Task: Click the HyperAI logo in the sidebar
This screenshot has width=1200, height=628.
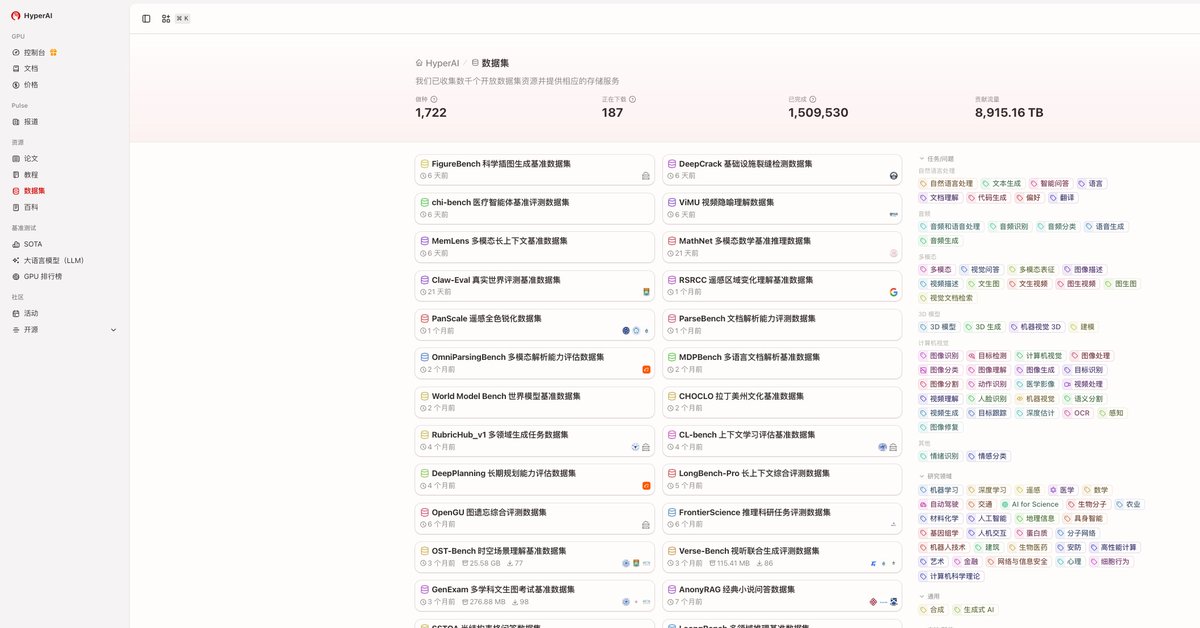Action: click(x=16, y=16)
